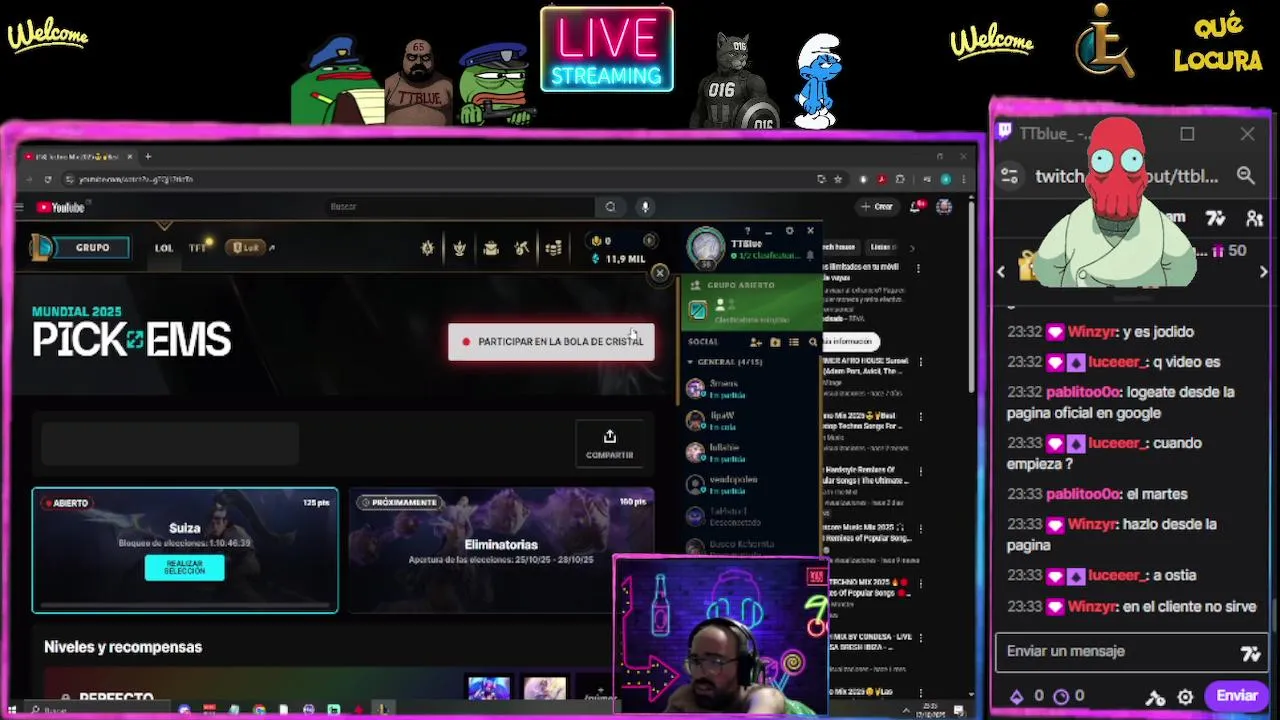This screenshot has width=1280, height=720.
Task: Open the three-dot menu on first YouTube suggestion
Action: 918,268
